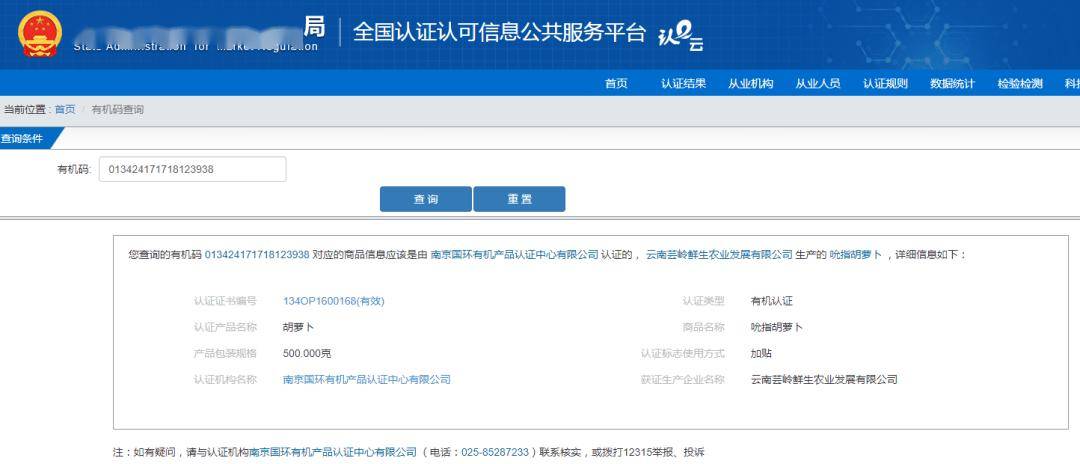1080x464 pixels.
Task: Open the 认证规则 menu item
Action: coord(885,84)
